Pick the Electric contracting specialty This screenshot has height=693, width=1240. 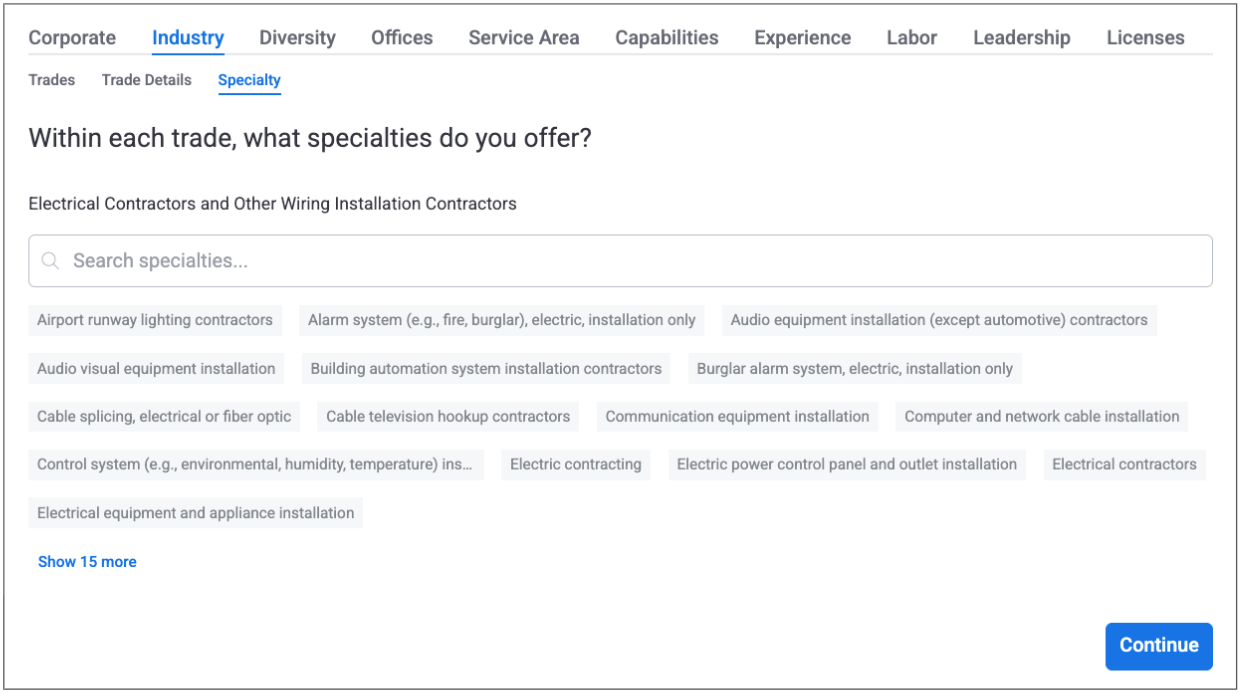pos(575,464)
